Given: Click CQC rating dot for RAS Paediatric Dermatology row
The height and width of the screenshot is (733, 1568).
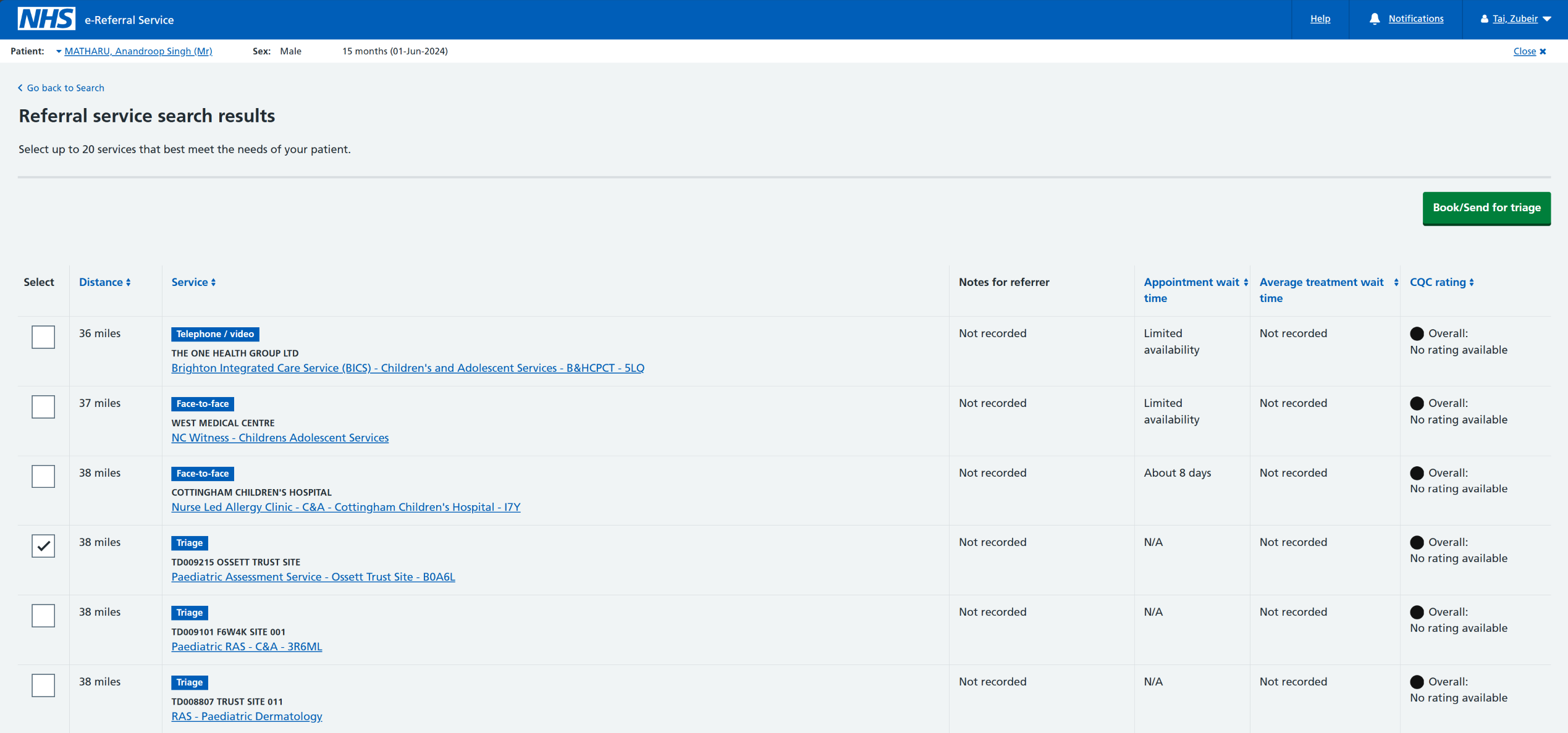Looking at the screenshot, I should (x=1417, y=682).
